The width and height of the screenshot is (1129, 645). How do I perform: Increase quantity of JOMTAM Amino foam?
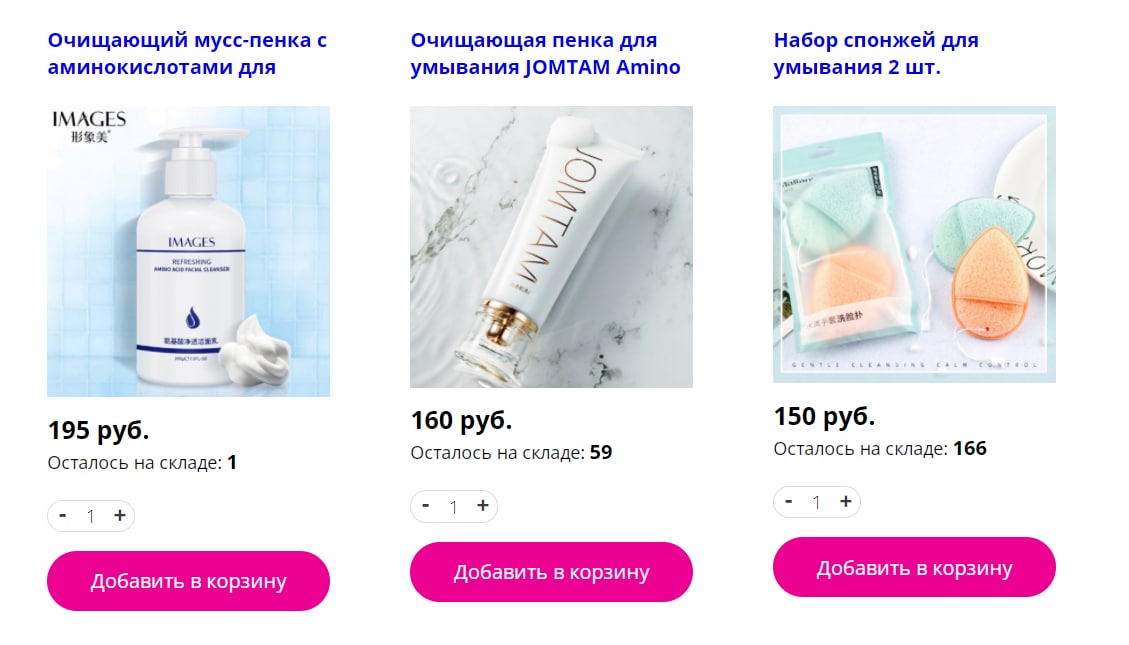click(482, 506)
